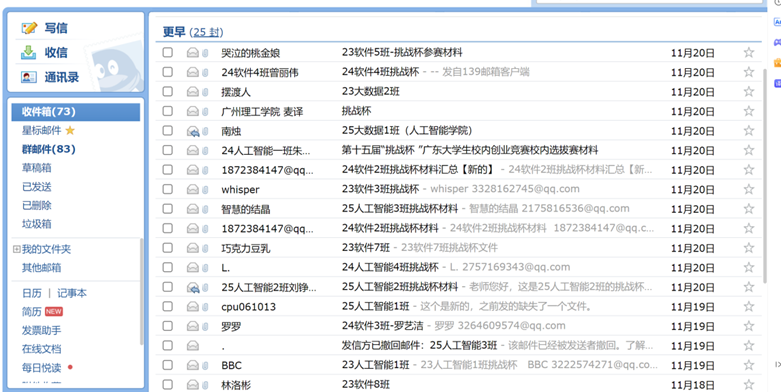Screen dimensions: 781x392
Task: Open email 24软件2班挑战杯材料汇总【新的】
Action: 418,170
